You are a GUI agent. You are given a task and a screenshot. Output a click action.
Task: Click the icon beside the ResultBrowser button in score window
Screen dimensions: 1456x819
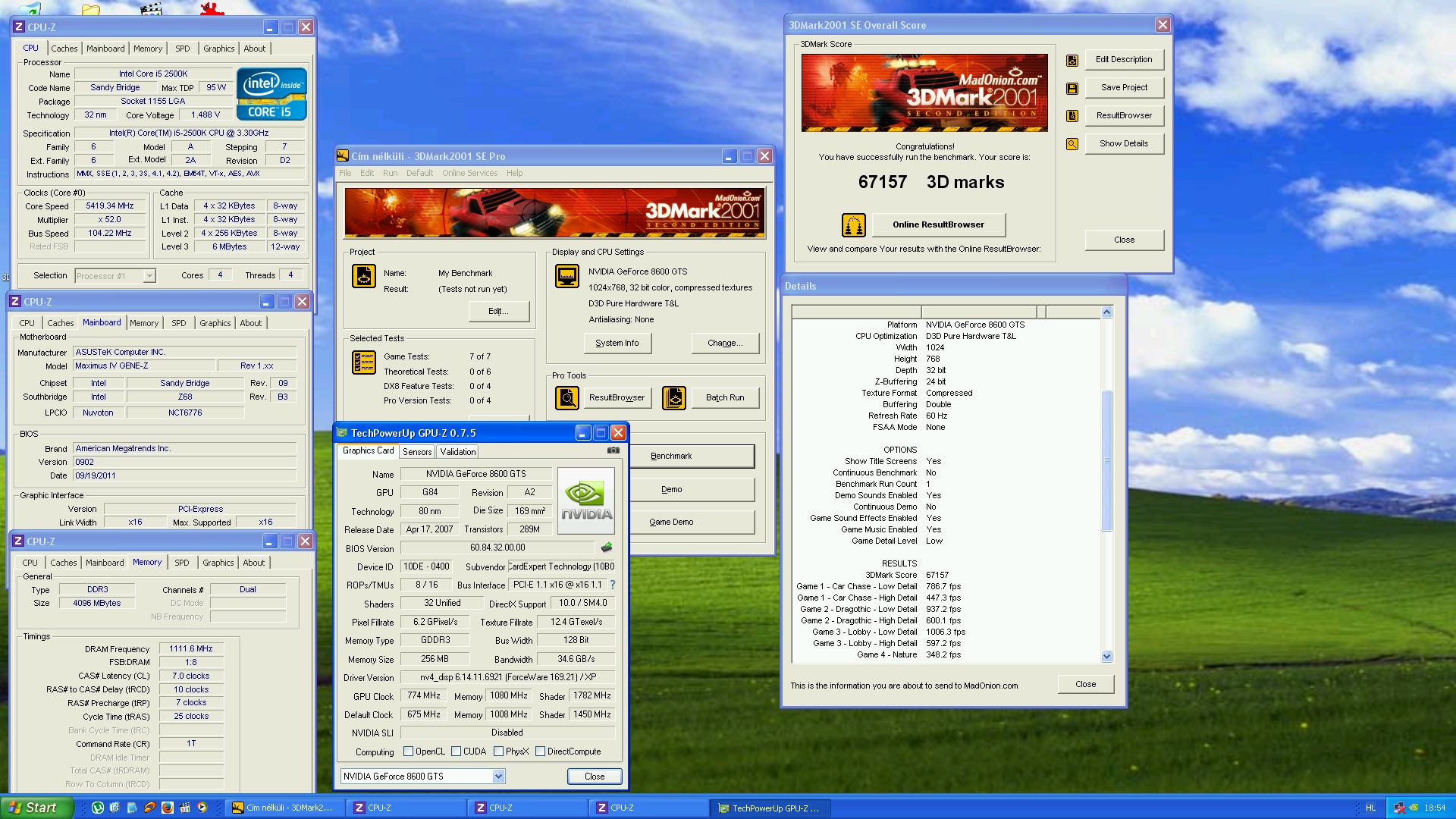[x=1072, y=116]
